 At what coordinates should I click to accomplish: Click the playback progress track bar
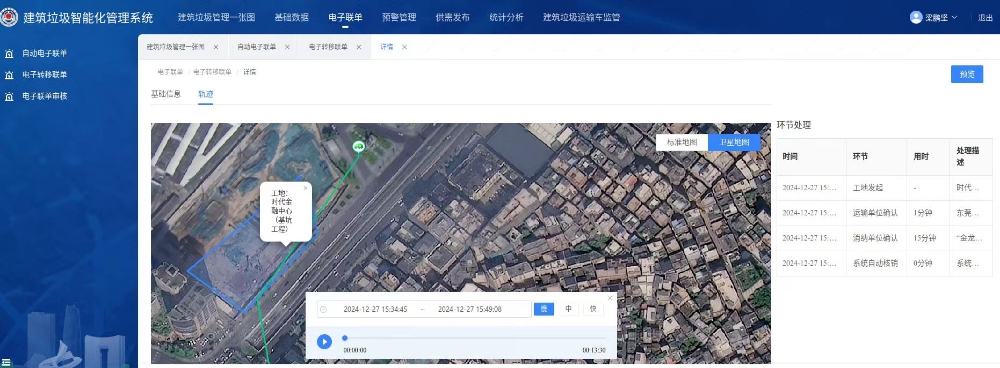(475, 338)
